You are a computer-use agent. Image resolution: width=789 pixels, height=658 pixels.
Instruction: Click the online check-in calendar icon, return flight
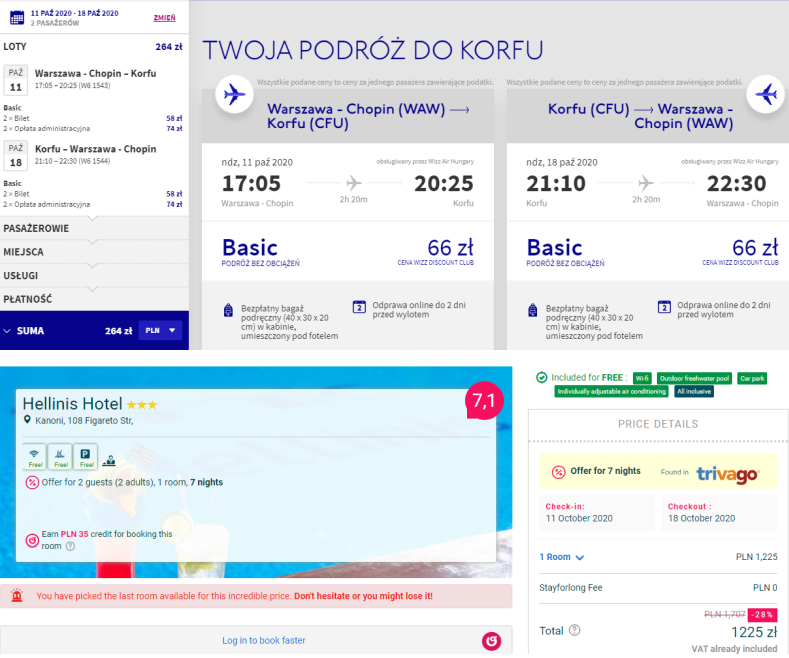(x=664, y=306)
